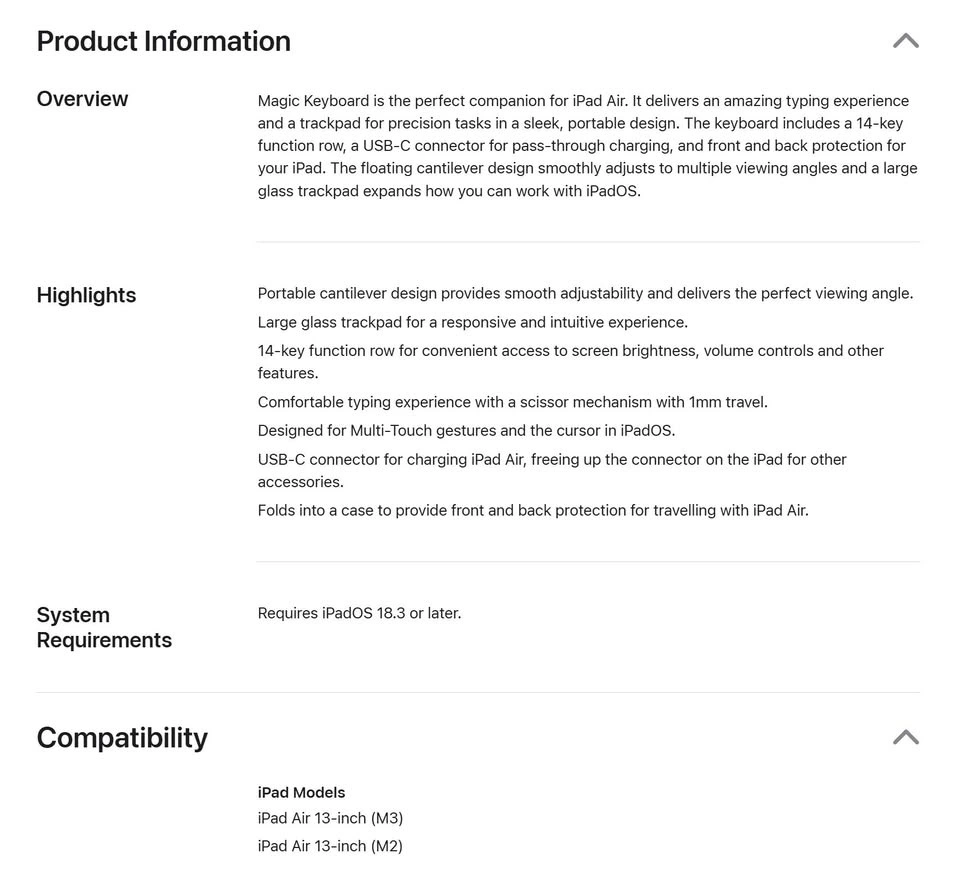Select the Overview section label

pyautogui.click(x=82, y=99)
